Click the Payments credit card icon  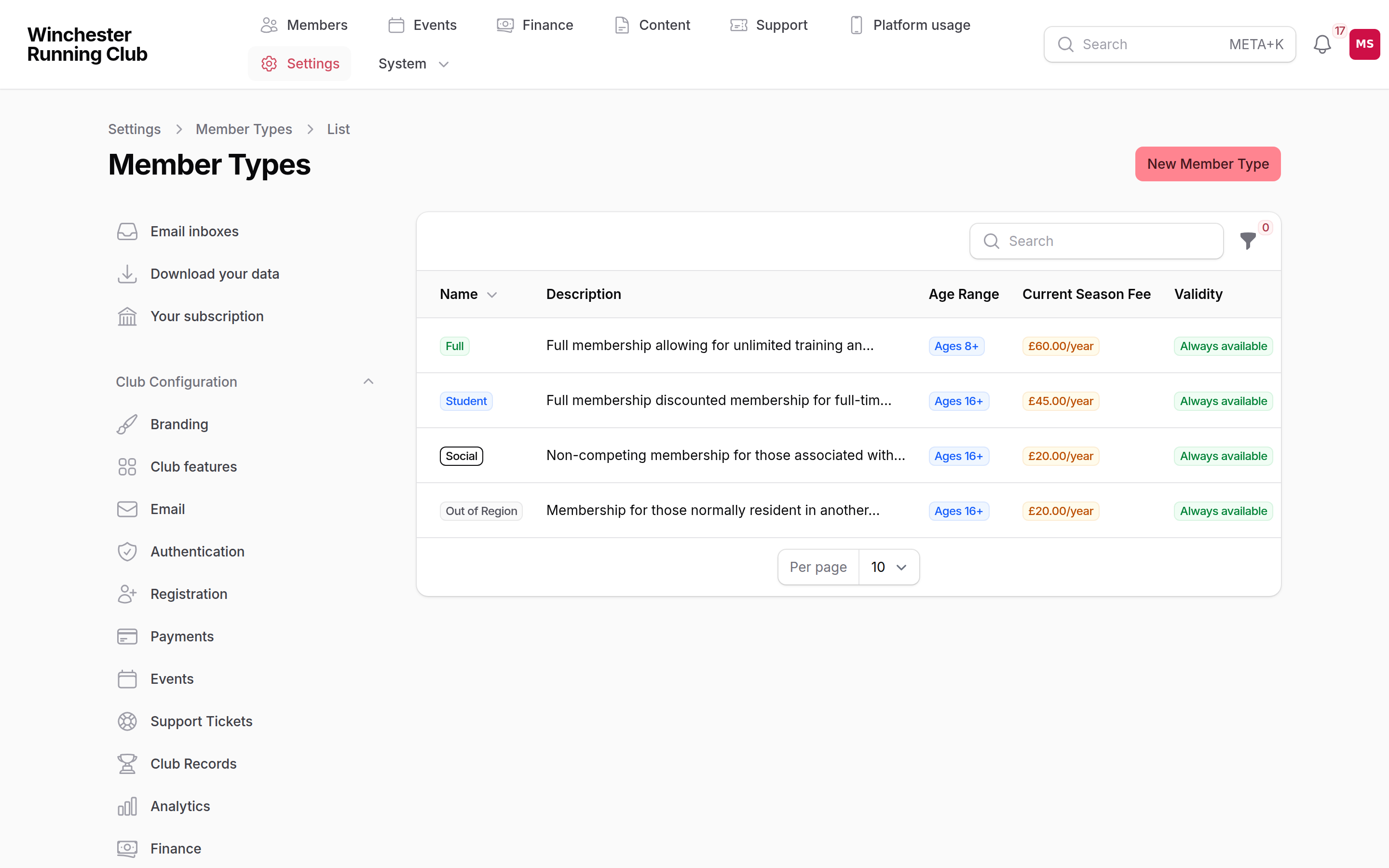(x=127, y=637)
